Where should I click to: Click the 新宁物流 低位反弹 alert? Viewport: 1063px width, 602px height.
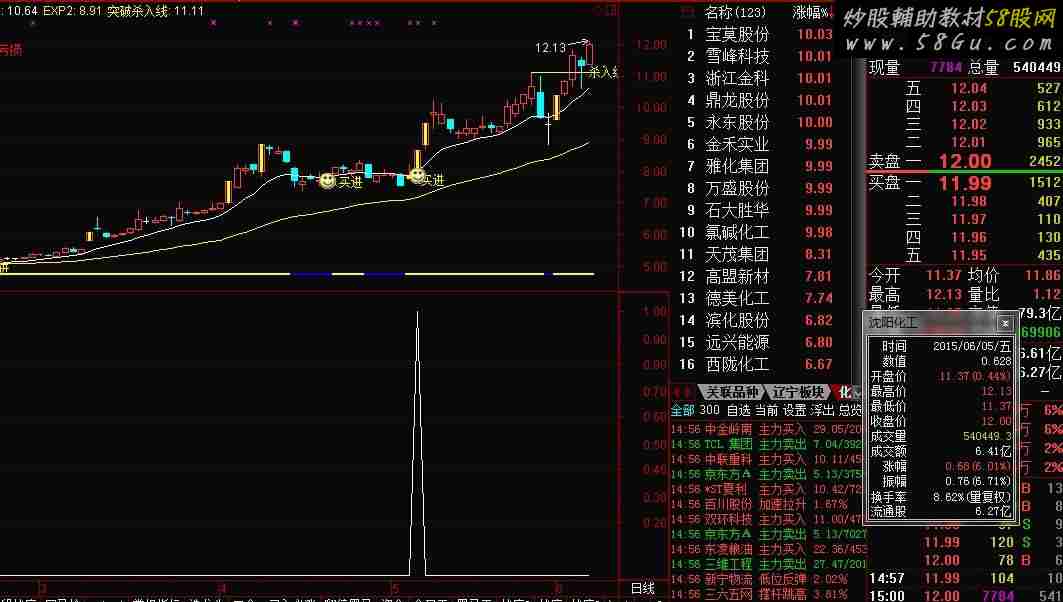tap(768, 579)
